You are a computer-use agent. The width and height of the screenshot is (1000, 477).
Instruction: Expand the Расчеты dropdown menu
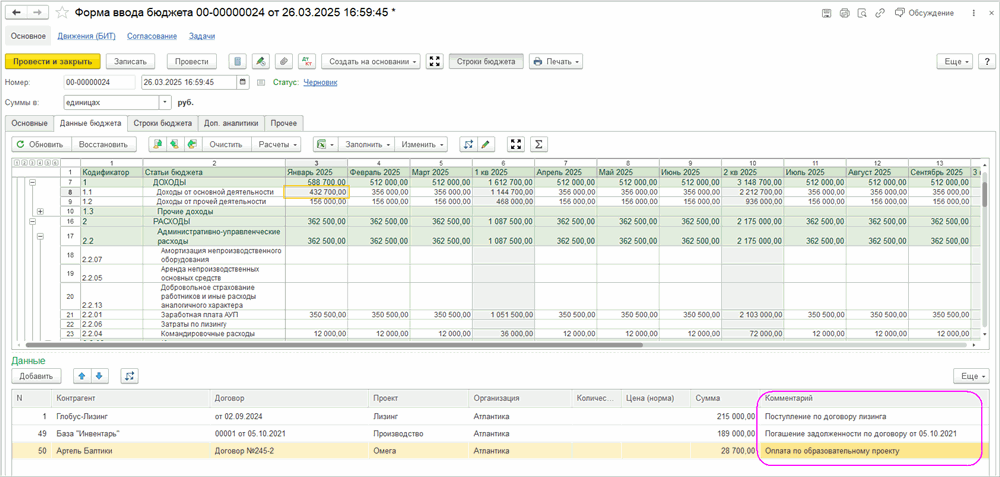[x=278, y=144]
